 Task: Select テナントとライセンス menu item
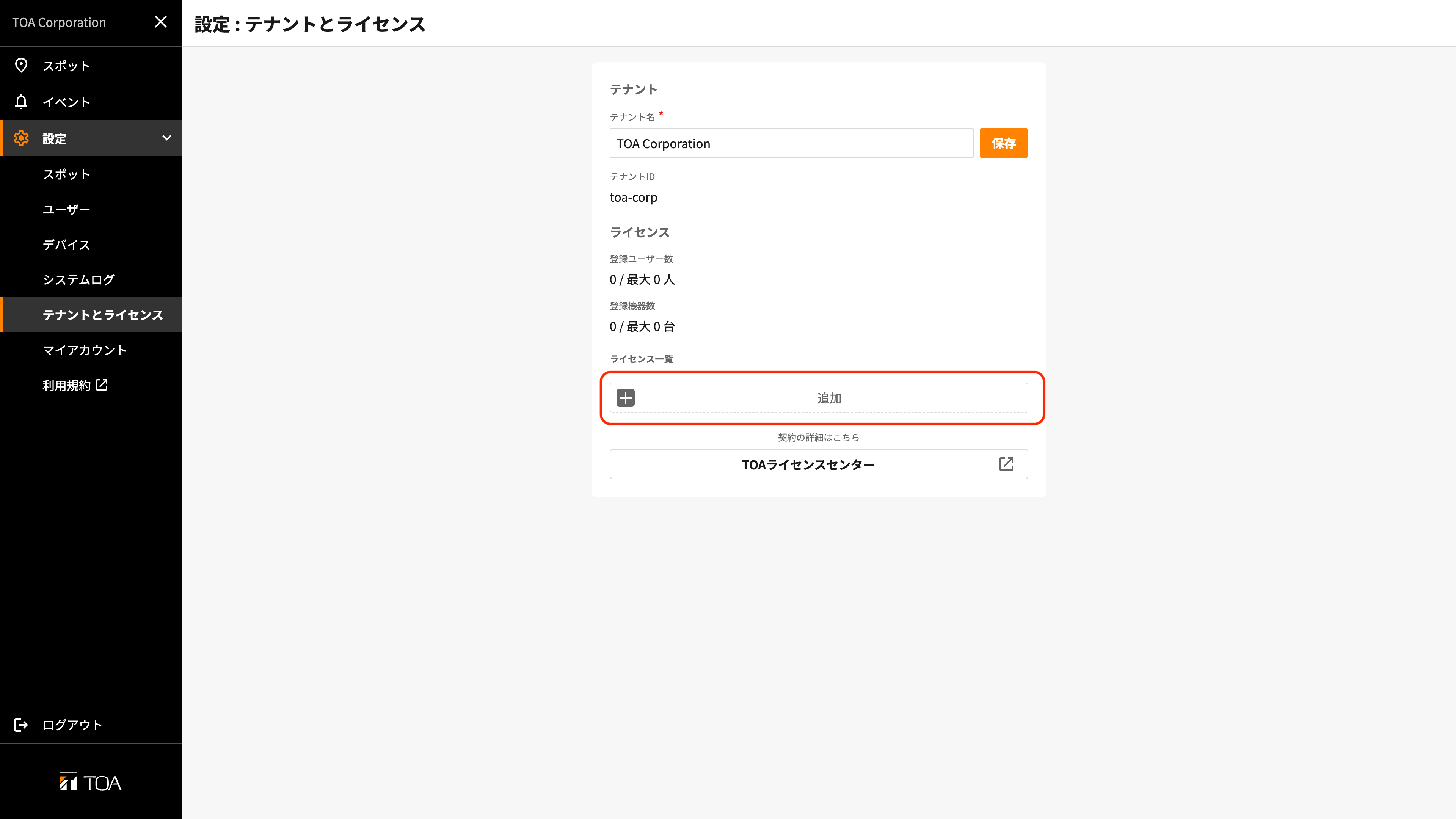[x=91, y=314]
